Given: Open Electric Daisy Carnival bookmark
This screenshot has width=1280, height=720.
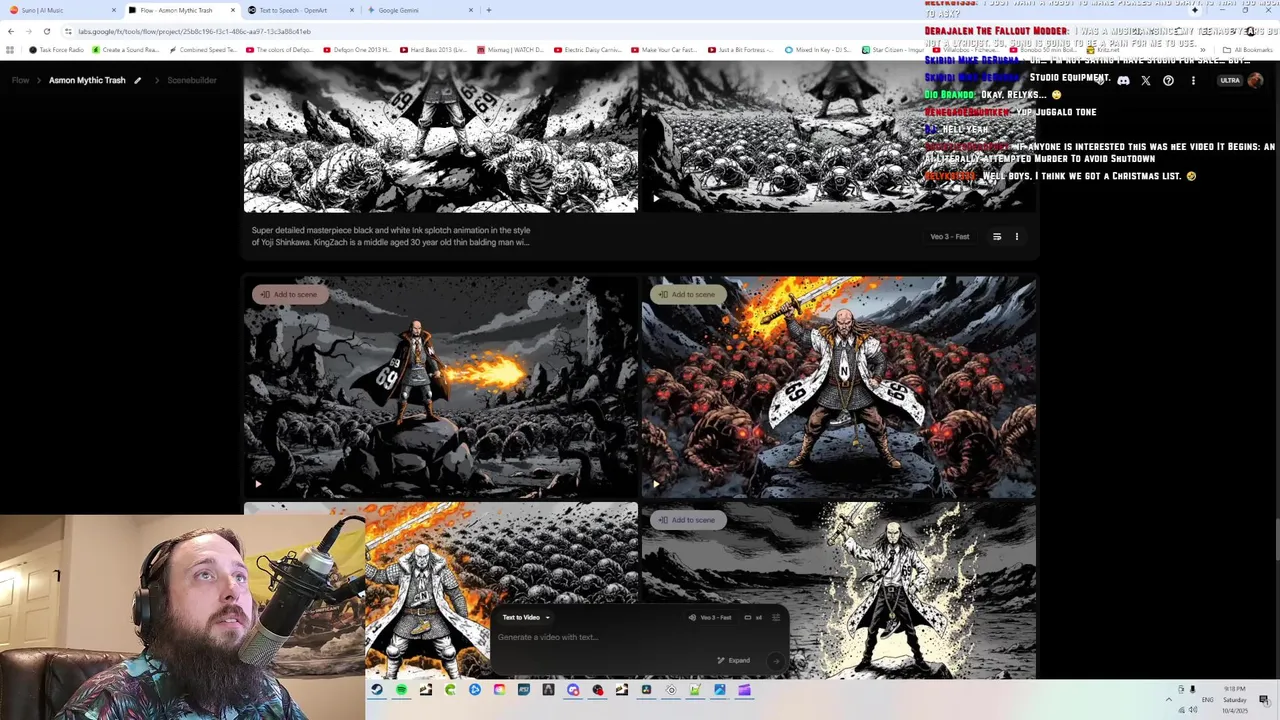Looking at the screenshot, I should pos(589,50).
